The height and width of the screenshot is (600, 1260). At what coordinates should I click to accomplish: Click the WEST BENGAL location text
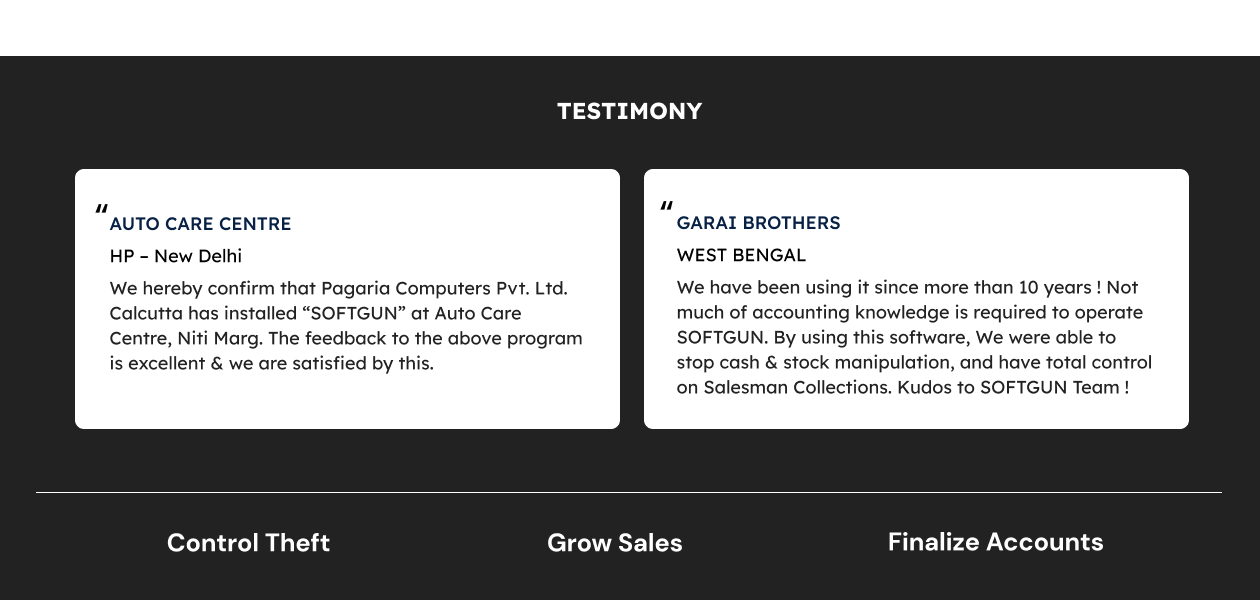[x=741, y=255]
